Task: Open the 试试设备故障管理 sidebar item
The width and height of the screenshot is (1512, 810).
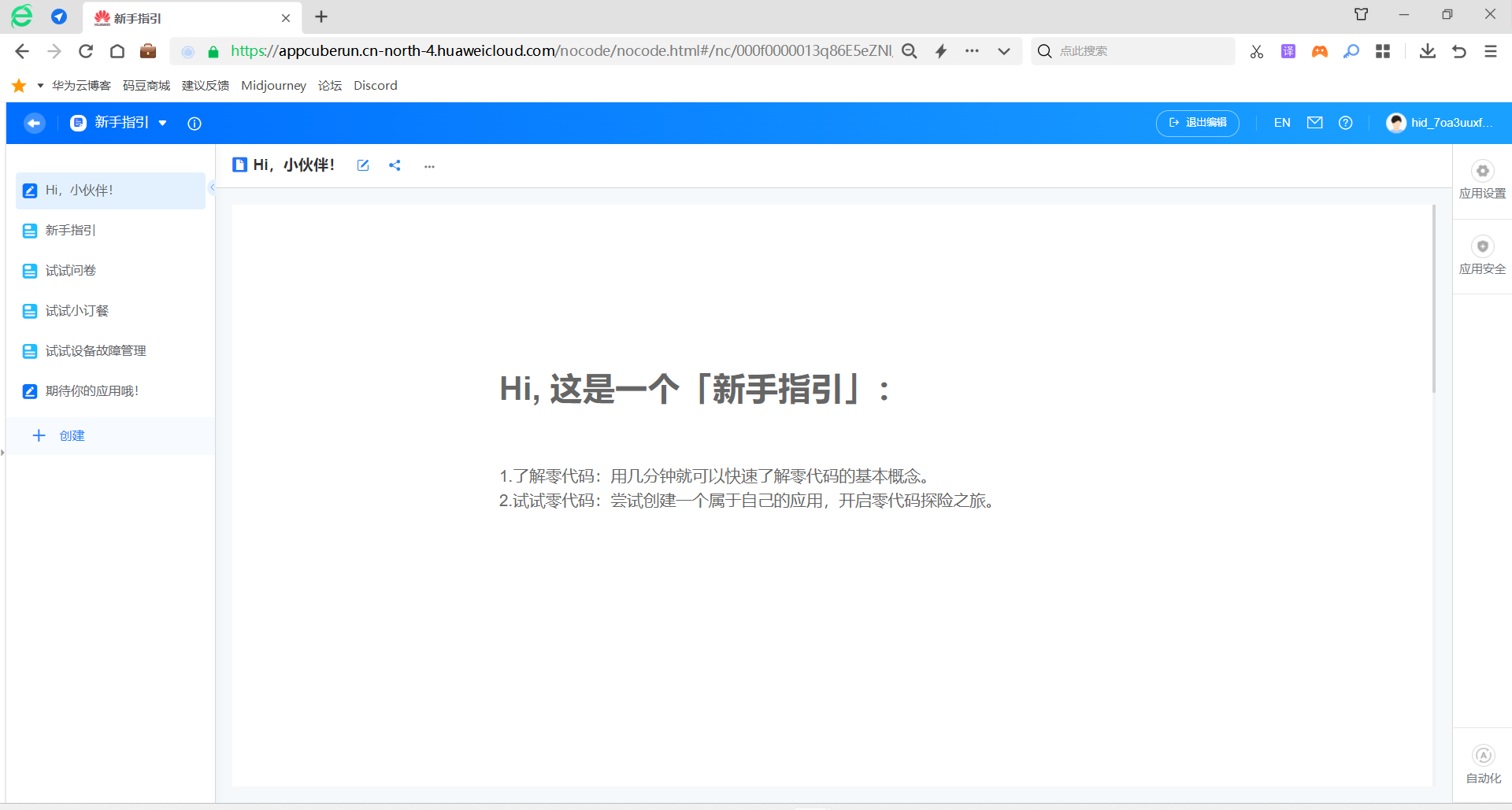Action: [x=110, y=351]
